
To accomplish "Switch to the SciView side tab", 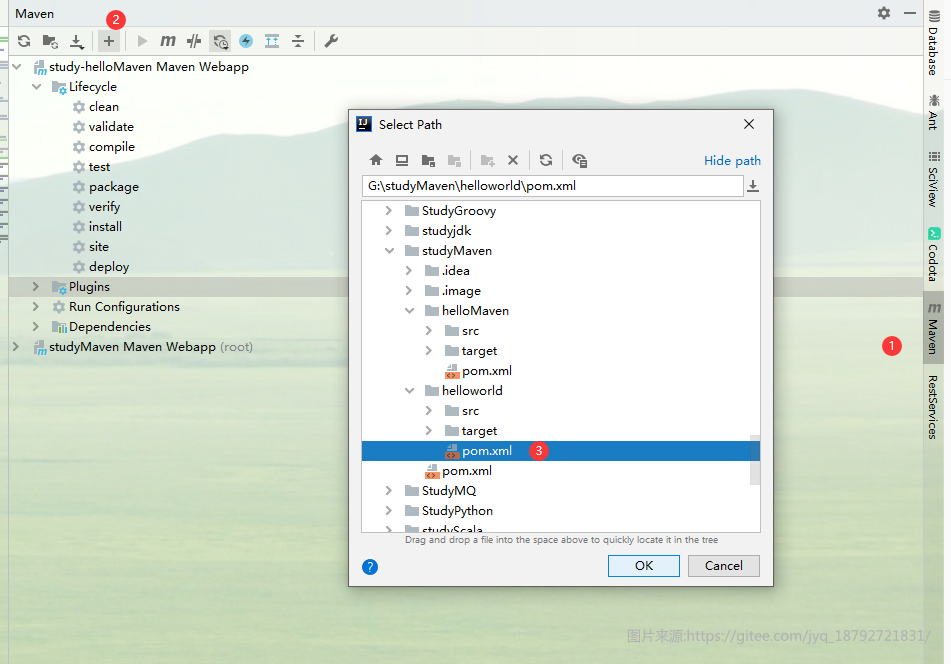I will pos(933,180).
